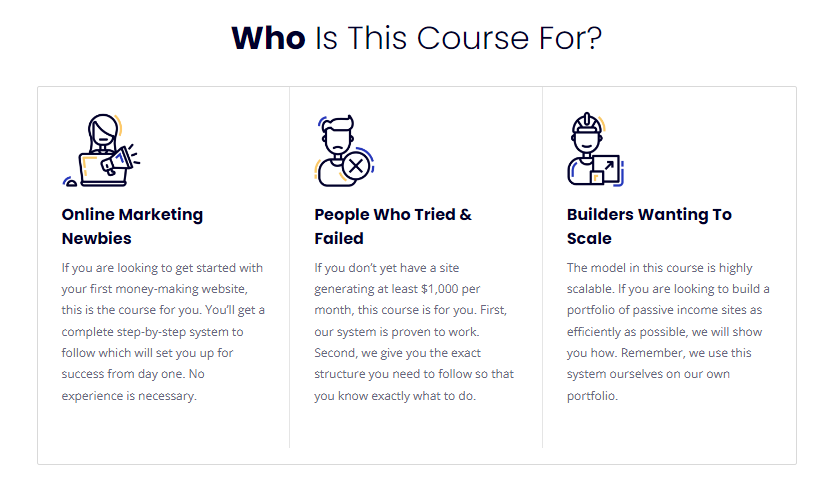Select the "People Who Tried & Failed" heading
The width and height of the screenshot is (832, 492).
(x=393, y=226)
